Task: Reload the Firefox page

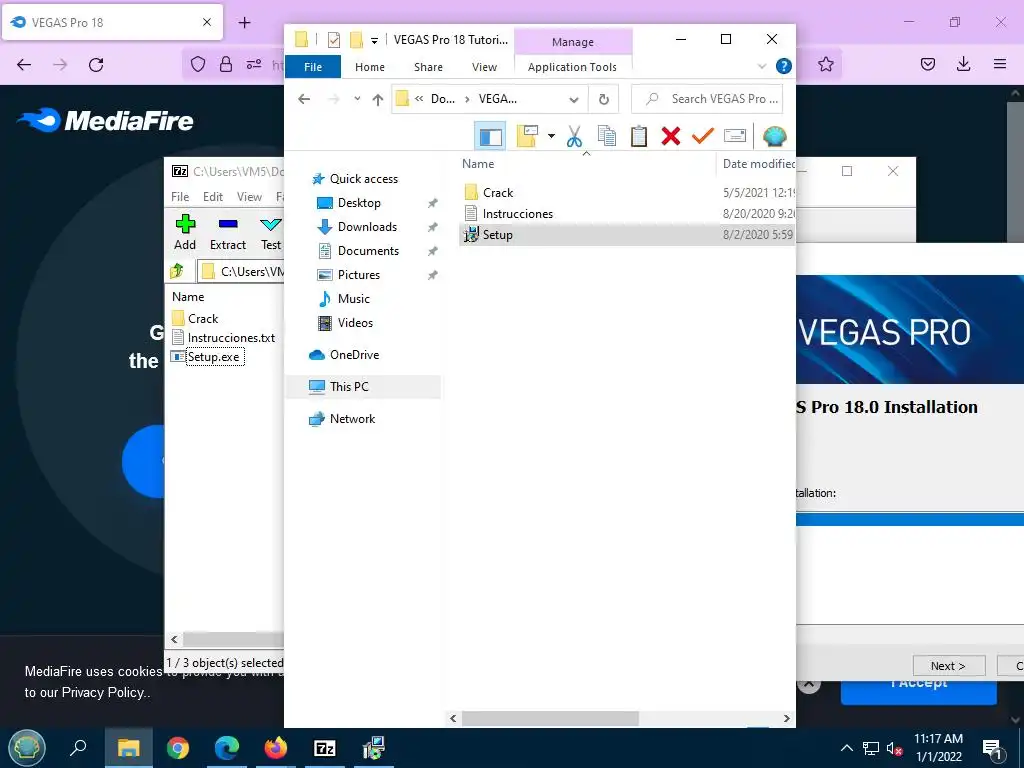Action: tap(96, 64)
